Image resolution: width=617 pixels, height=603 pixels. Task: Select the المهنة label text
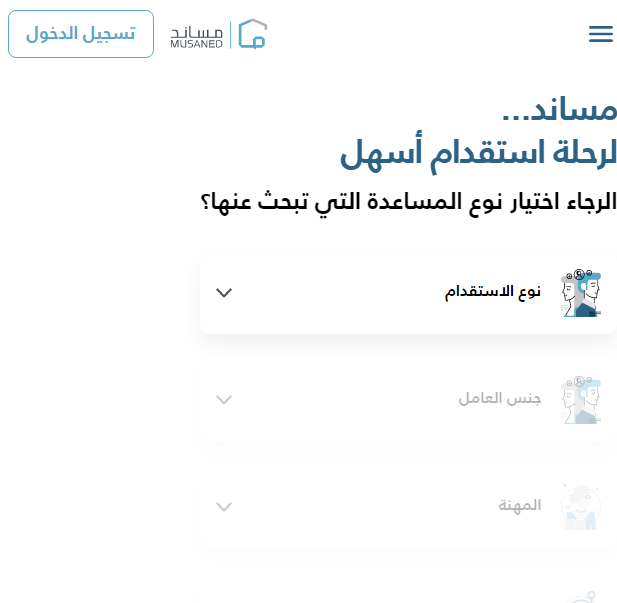520,505
